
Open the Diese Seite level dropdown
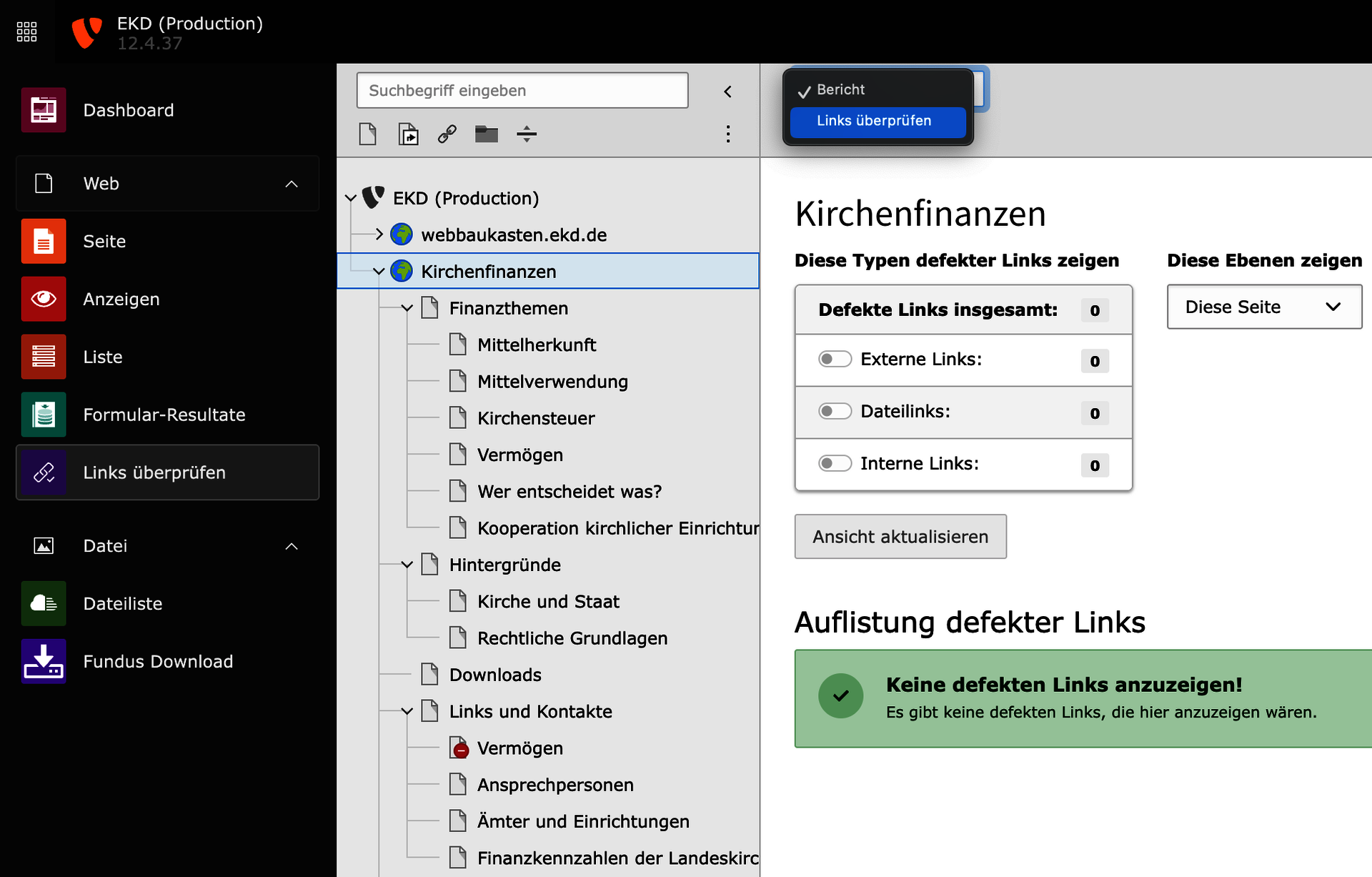point(1263,307)
